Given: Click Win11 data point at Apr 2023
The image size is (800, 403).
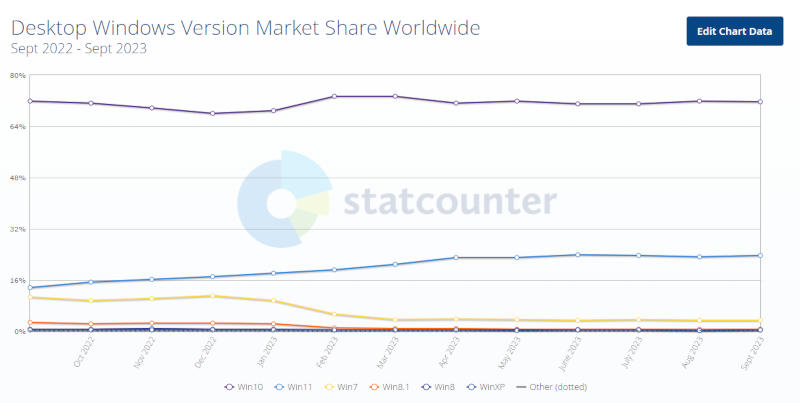Looking at the screenshot, I should [455, 257].
